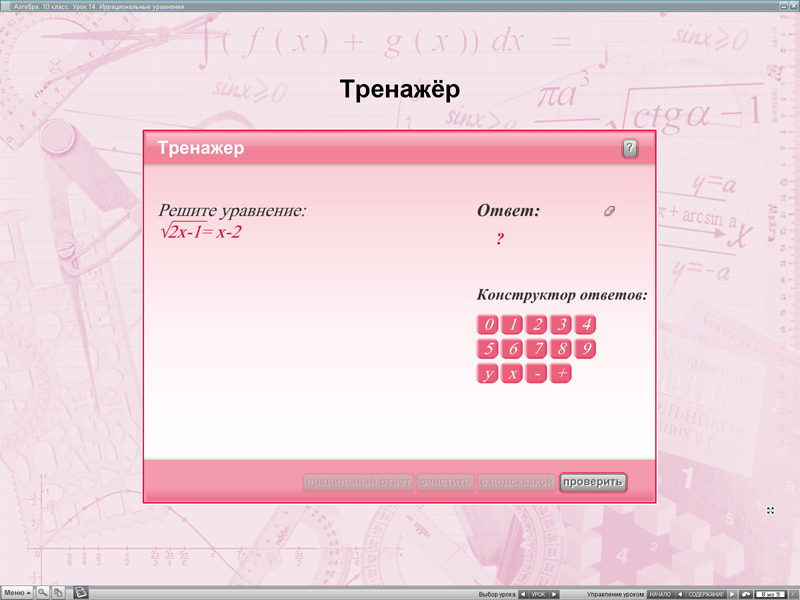The width and height of the screenshot is (800, 600).
Task: Click the eraser icon beside Ответ
Action: pyautogui.click(x=610, y=210)
